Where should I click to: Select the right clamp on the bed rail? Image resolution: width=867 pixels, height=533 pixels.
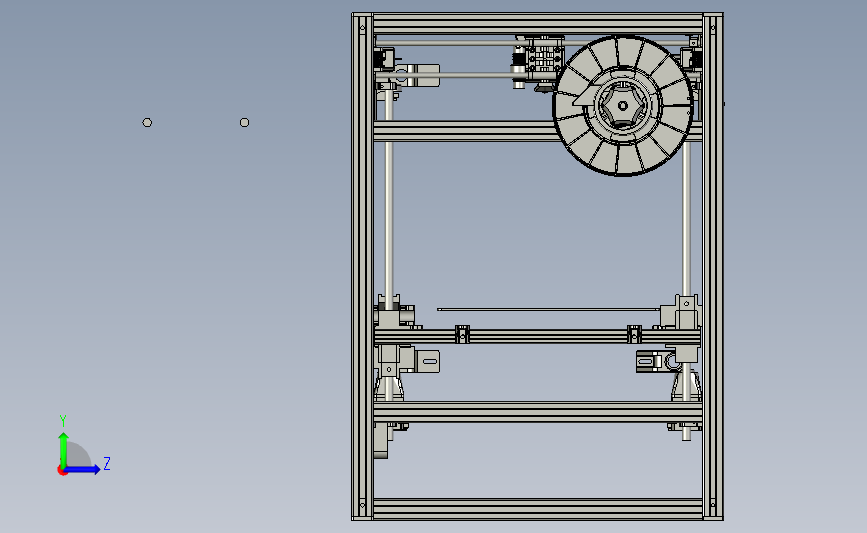click(634, 334)
